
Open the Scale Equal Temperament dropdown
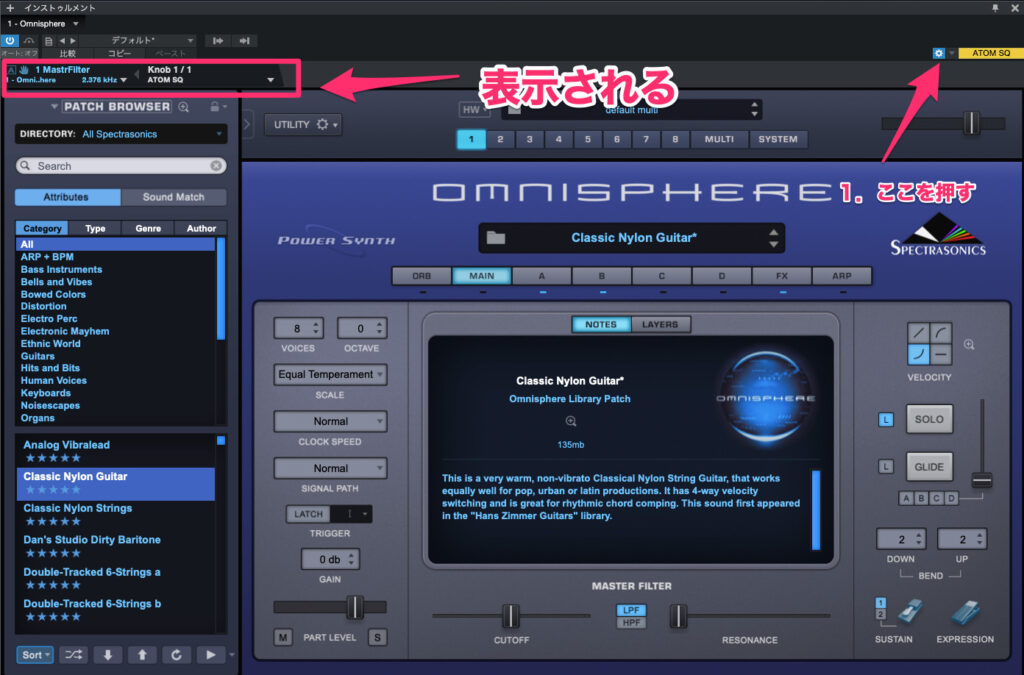coord(330,375)
